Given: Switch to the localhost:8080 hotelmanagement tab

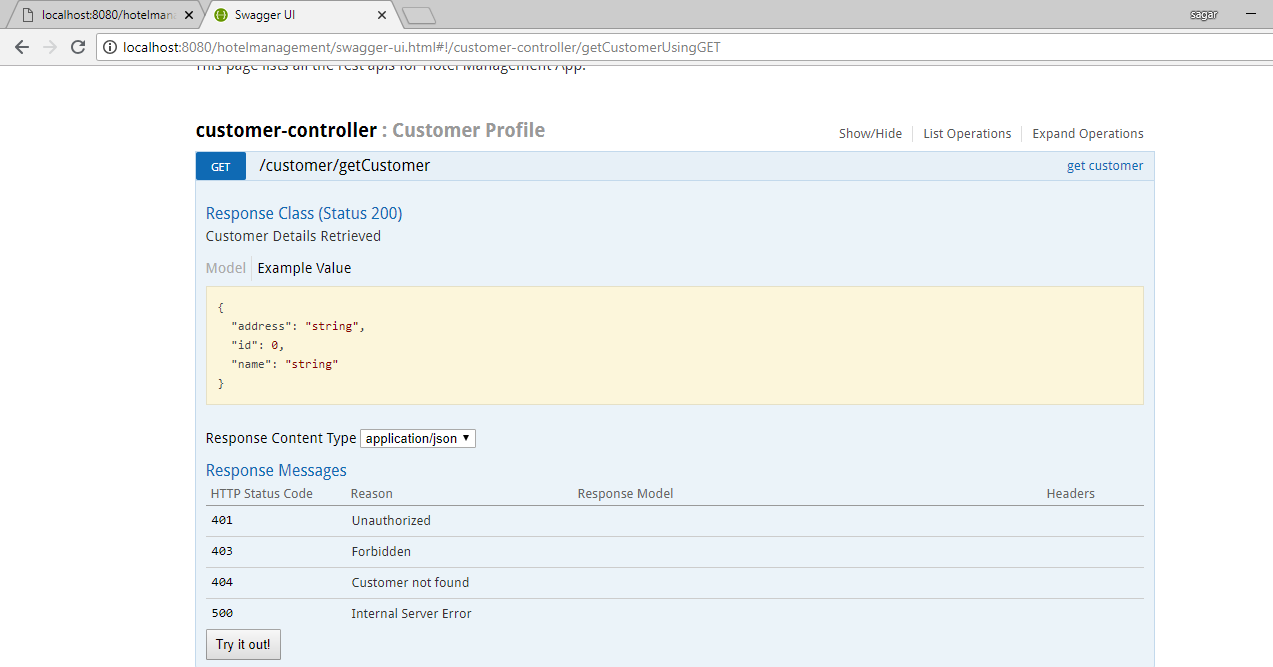Looking at the screenshot, I should 105,15.
